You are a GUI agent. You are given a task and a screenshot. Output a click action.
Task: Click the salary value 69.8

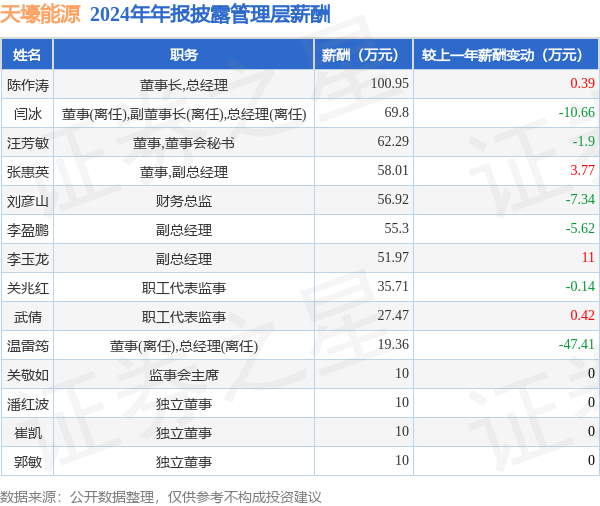(x=396, y=113)
